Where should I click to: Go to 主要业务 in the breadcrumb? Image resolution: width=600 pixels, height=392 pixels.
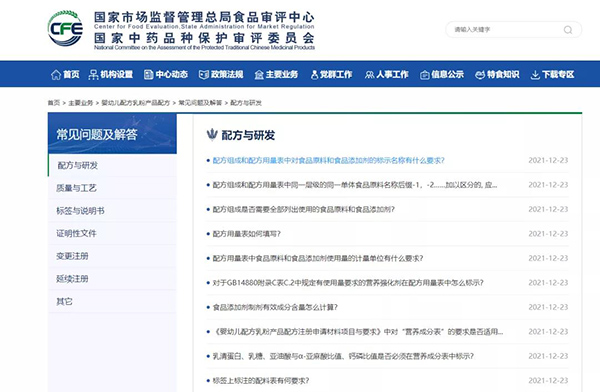(80, 103)
